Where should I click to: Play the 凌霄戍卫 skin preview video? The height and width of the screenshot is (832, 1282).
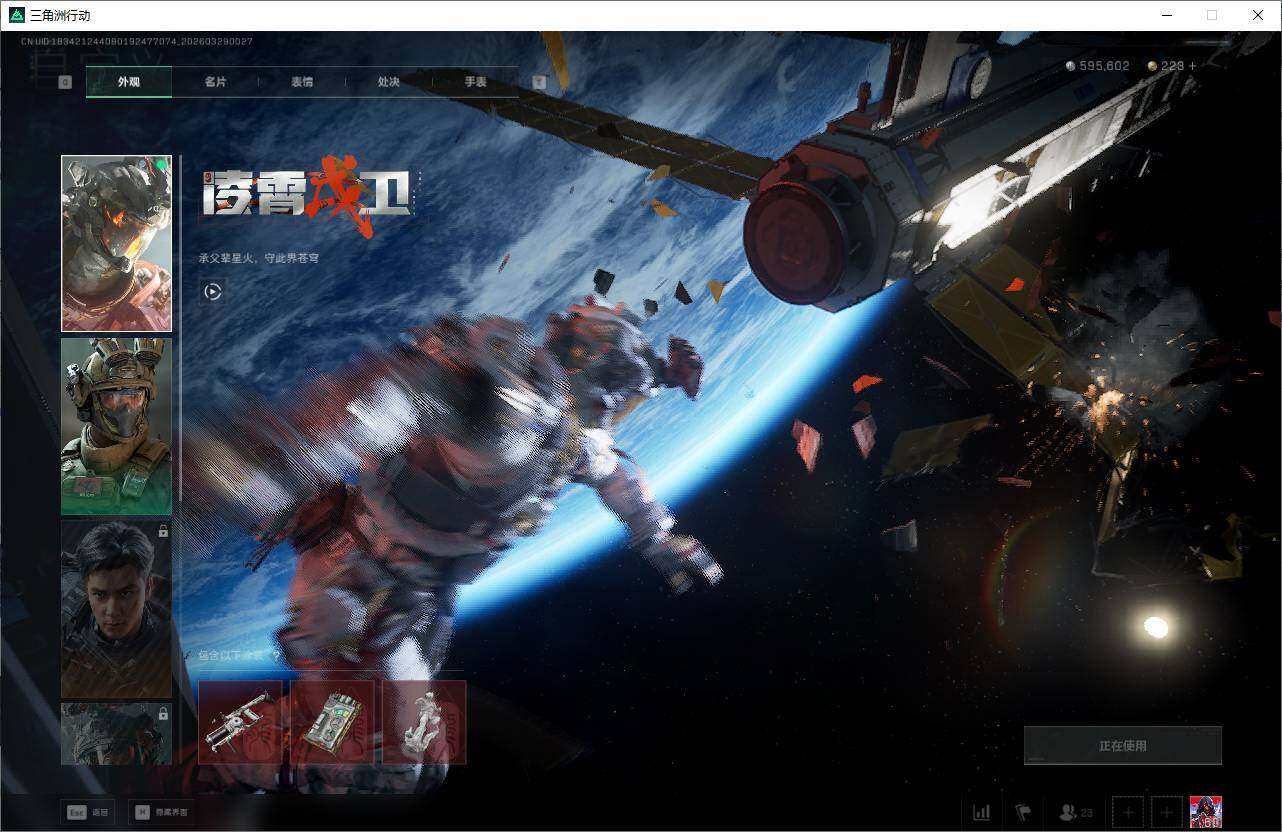click(212, 291)
